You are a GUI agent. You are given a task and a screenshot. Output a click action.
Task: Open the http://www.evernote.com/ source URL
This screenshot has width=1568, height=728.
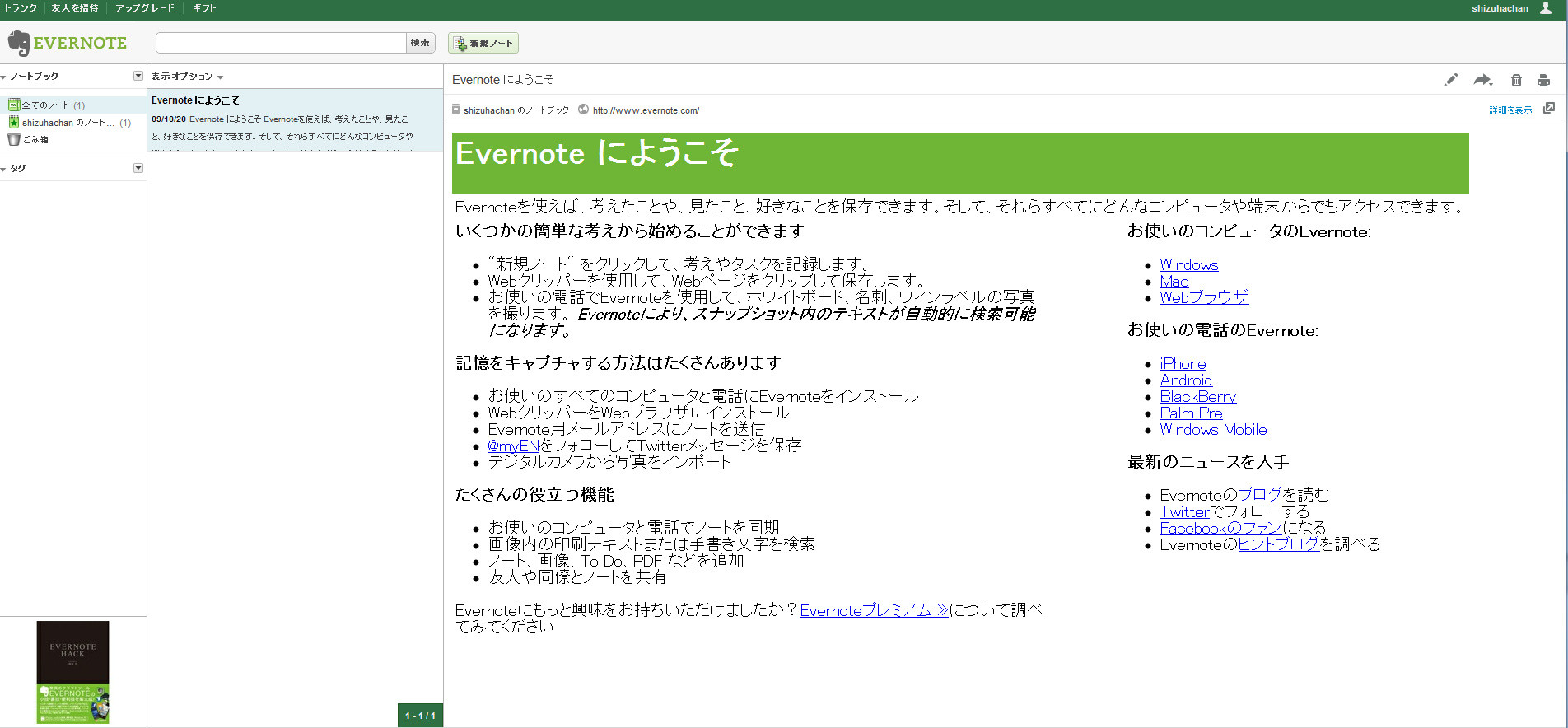(646, 110)
